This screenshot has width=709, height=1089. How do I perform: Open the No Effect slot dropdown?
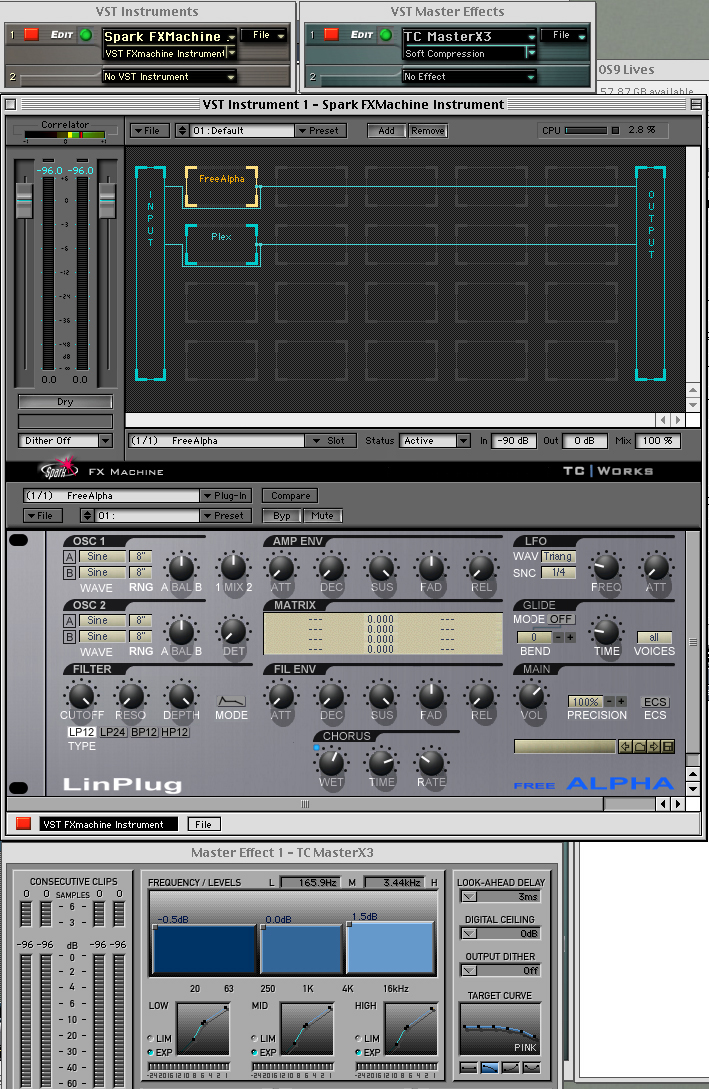(x=469, y=76)
